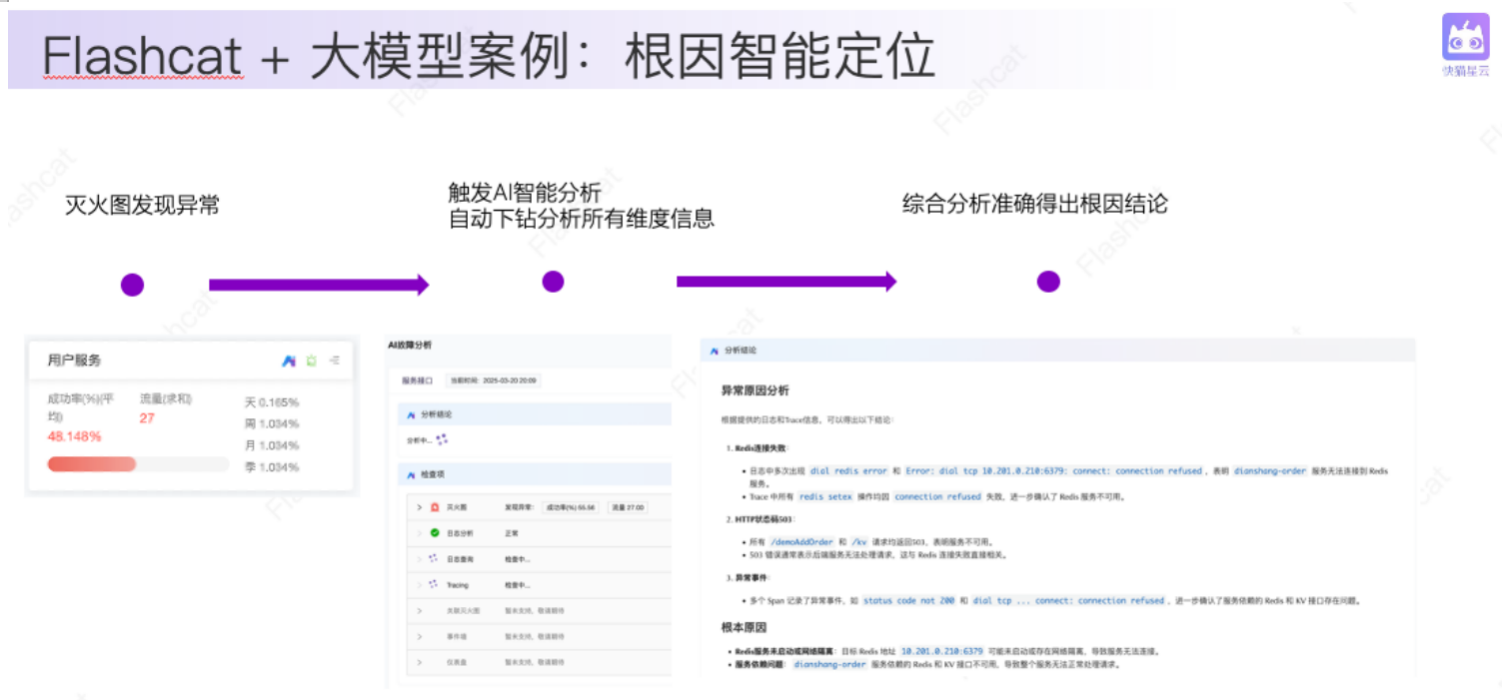This screenshot has height=700, width=1502.
Task: Click the 'status code not 200' code snippet
Action: (x=910, y=601)
